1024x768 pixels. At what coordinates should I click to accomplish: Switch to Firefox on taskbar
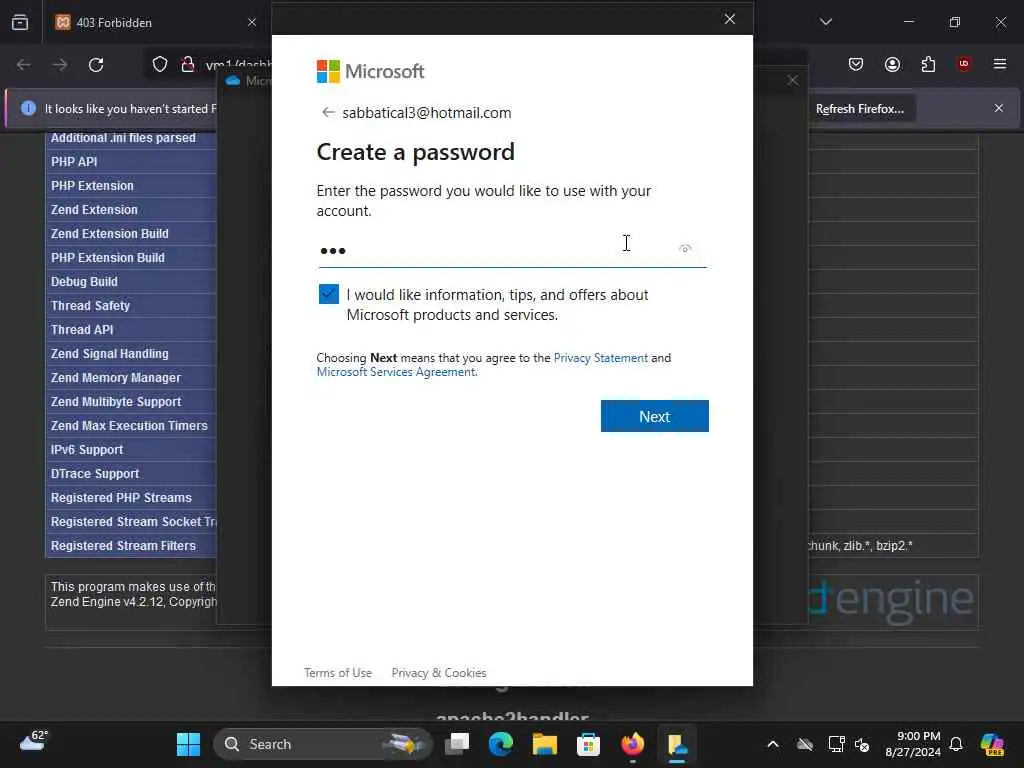tap(632, 744)
